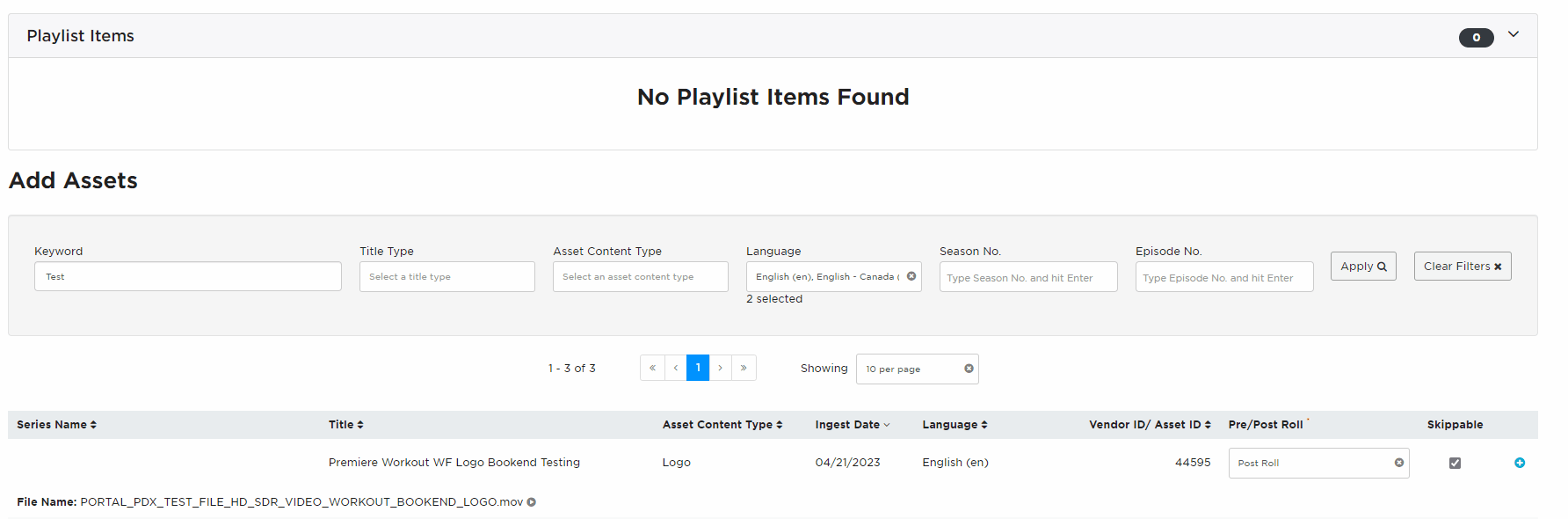Focus the Keyword input containing Test

[x=188, y=276]
